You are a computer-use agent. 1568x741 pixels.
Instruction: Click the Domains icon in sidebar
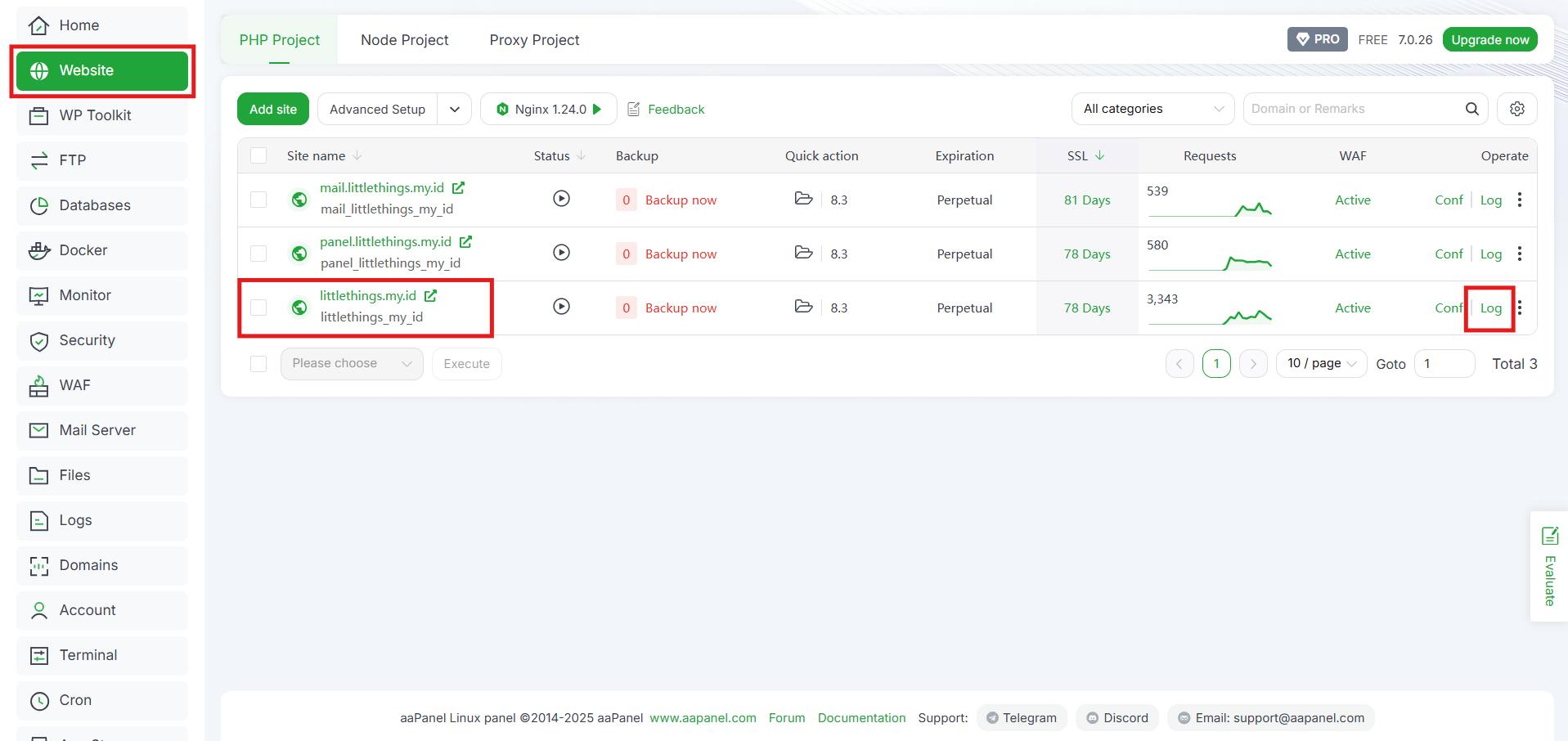click(x=38, y=566)
